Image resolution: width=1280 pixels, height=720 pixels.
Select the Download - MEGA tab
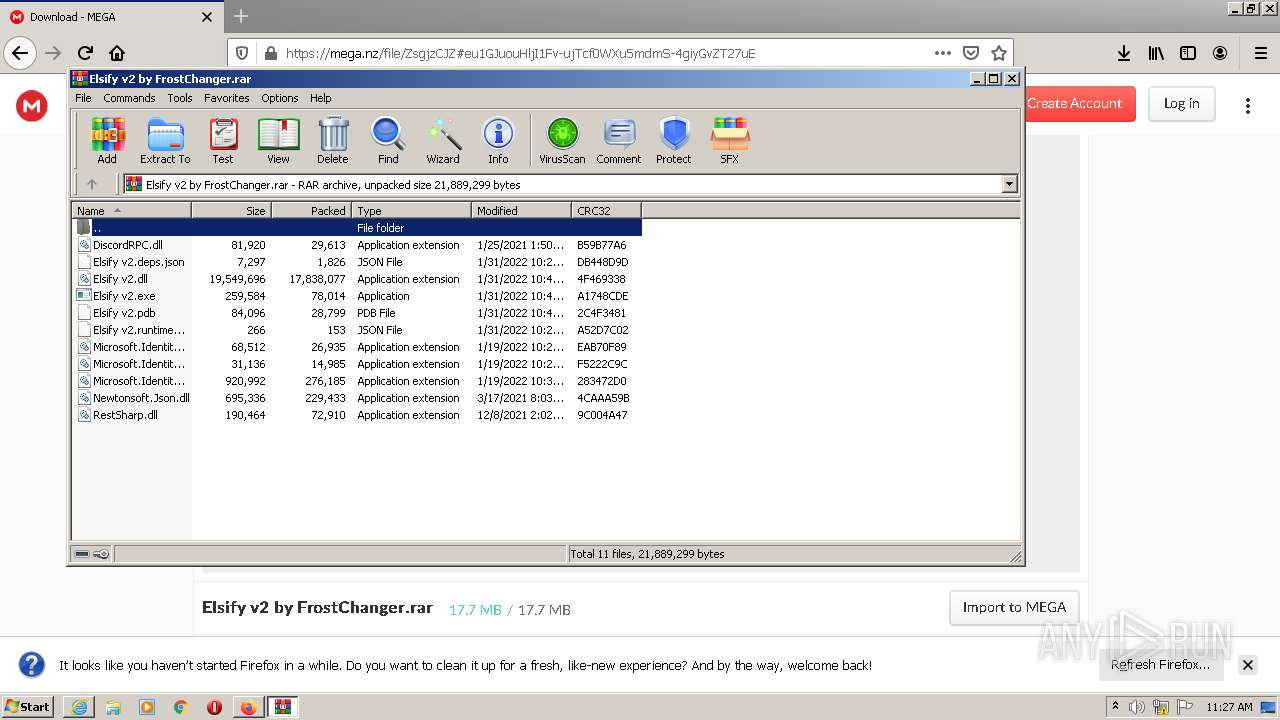(x=110, y=17)
